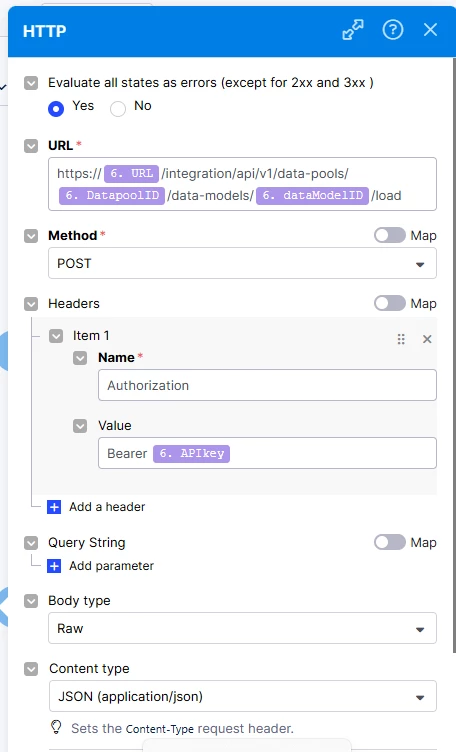Open the Method dropdown showing POST
This screenshot has width=456, height=752.
(242, 263)
